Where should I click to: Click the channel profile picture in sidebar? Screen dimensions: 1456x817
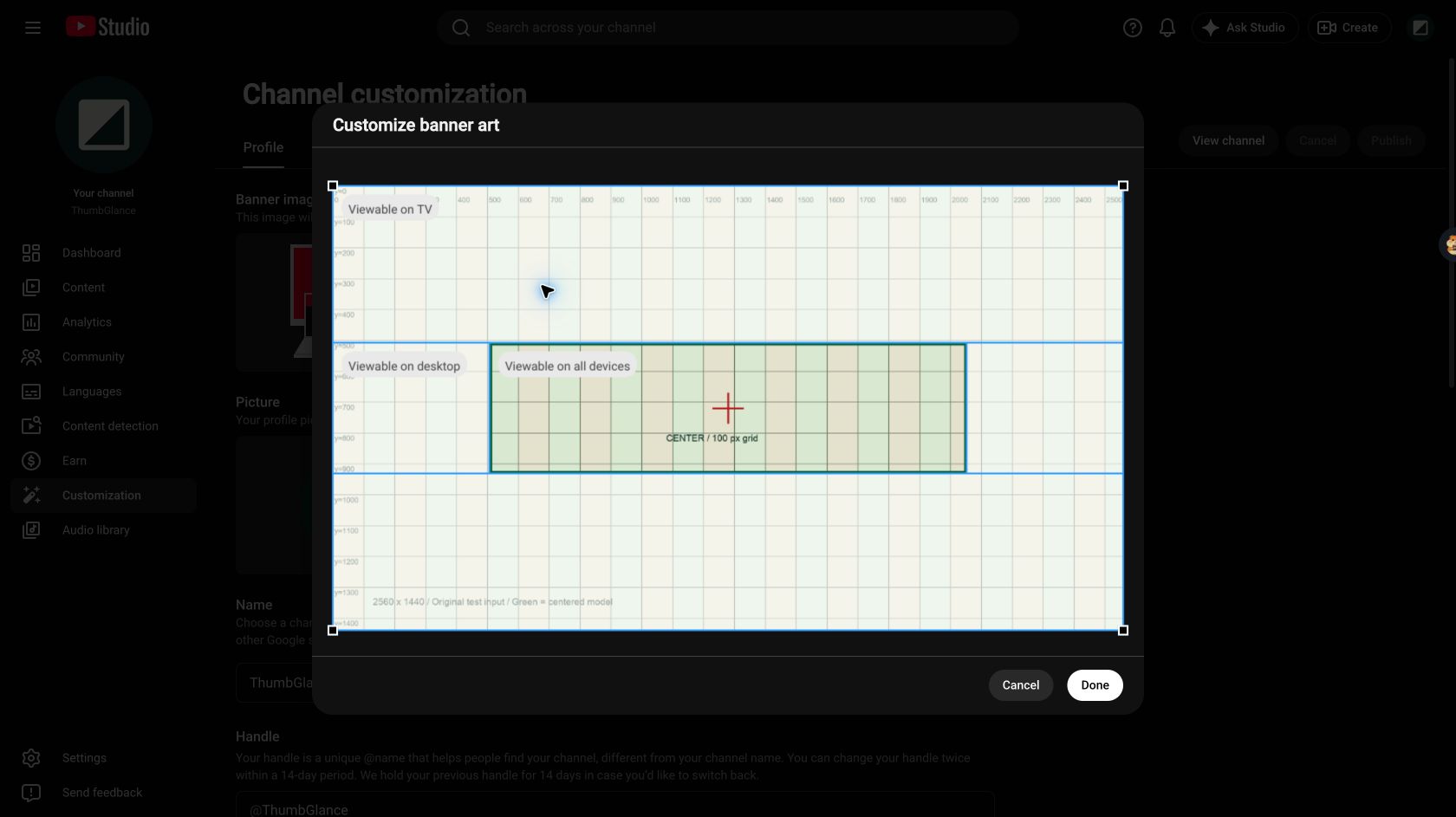click(x=104, y=125)
